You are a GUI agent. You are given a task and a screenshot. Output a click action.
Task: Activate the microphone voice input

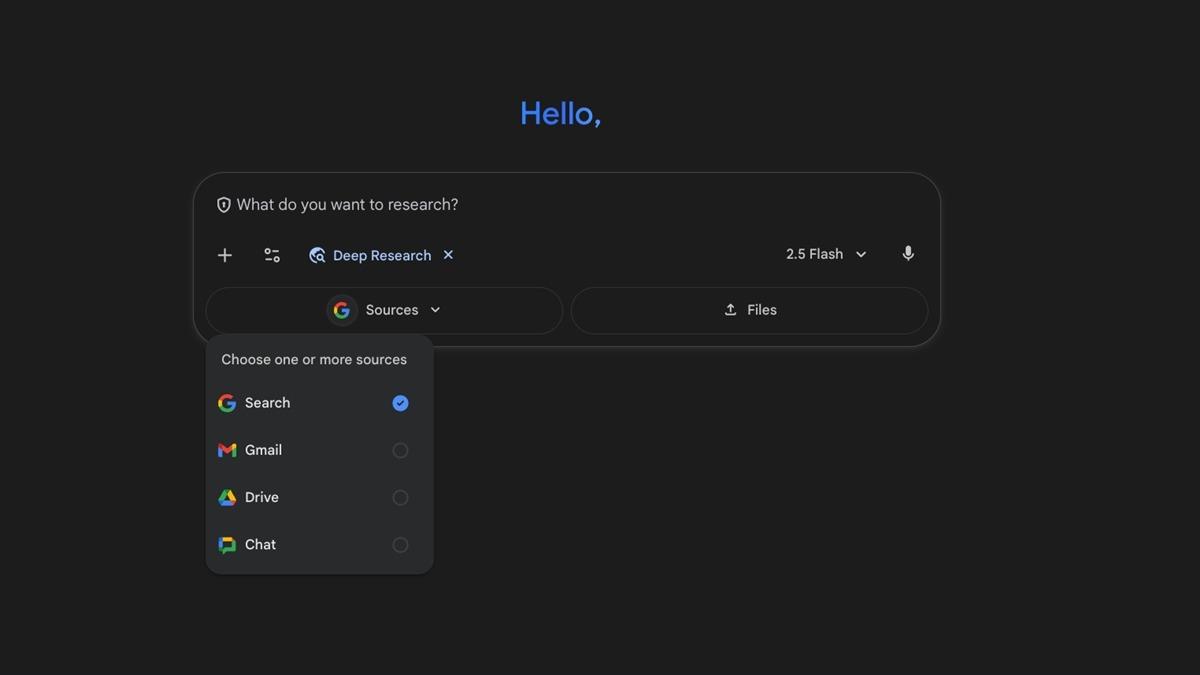[x=908, y=254]
